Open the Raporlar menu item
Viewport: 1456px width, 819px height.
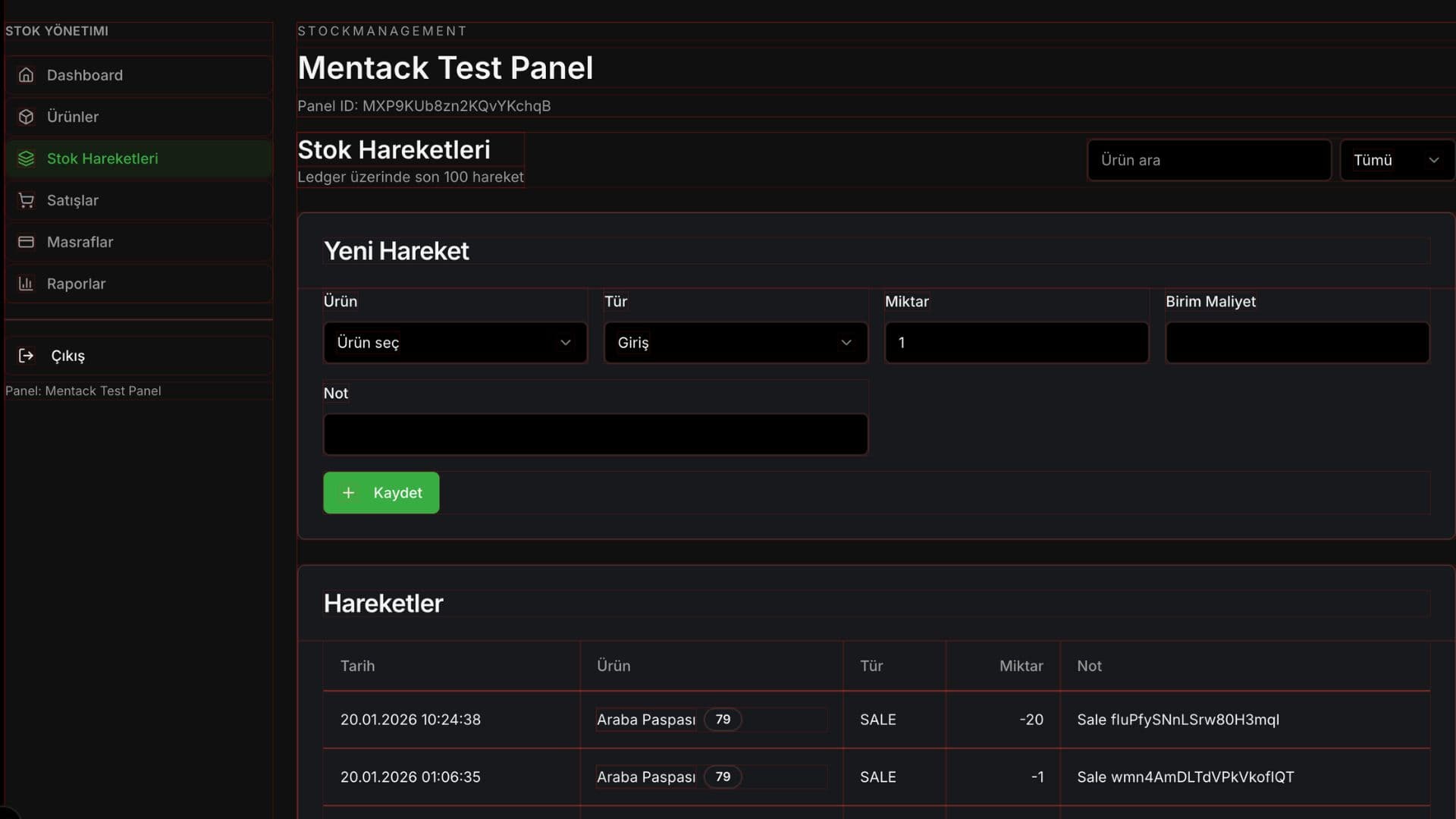[x=76, y=284]
